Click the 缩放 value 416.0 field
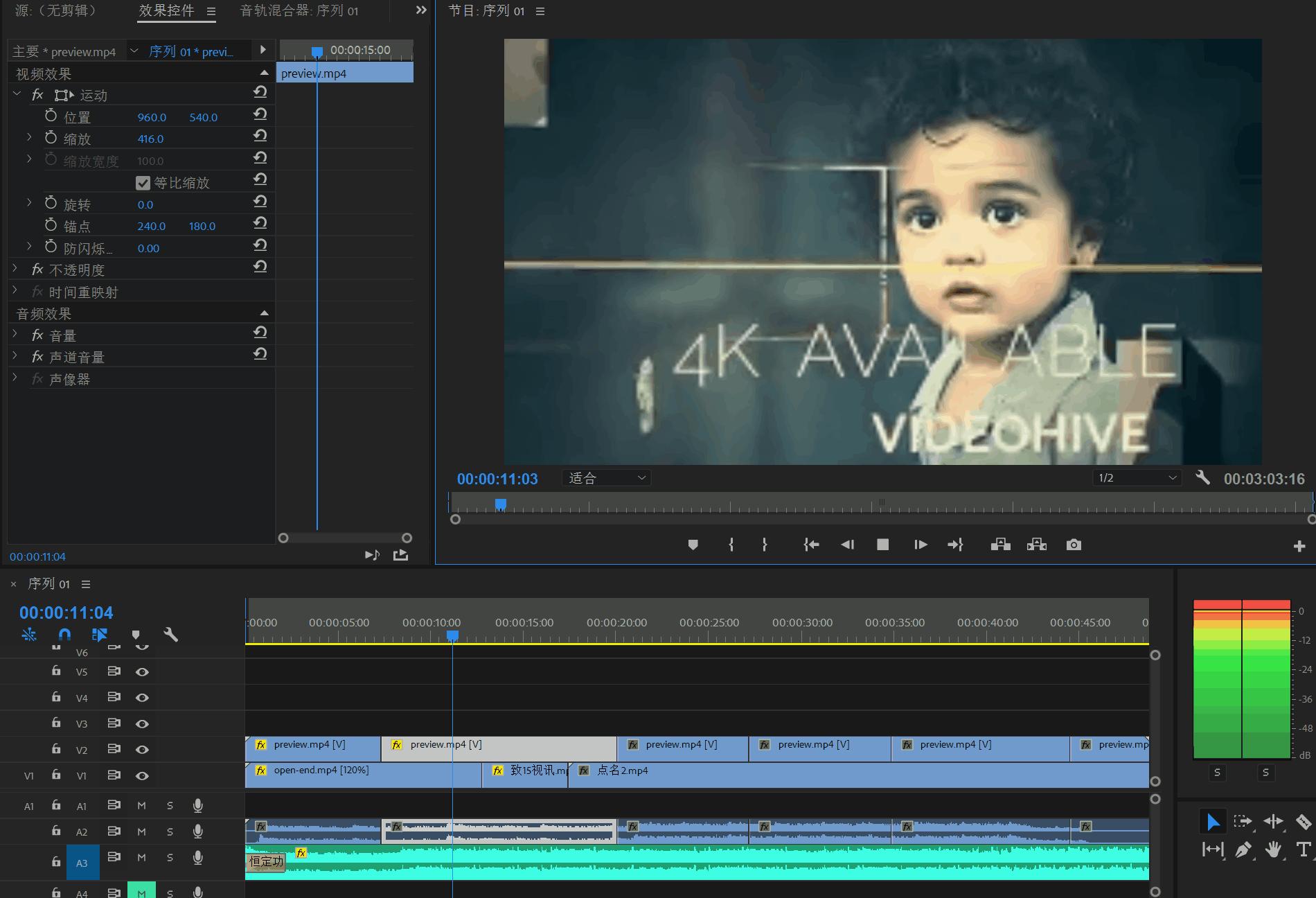The image size is (1316, 898). coord(150,139)
